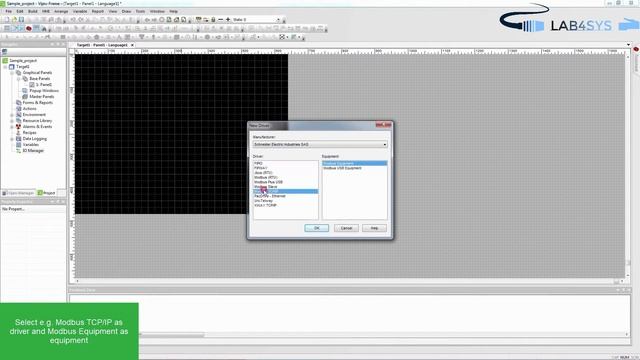Click the Variables icon in navigator
The image size is (640, 360).
(18, 144)
